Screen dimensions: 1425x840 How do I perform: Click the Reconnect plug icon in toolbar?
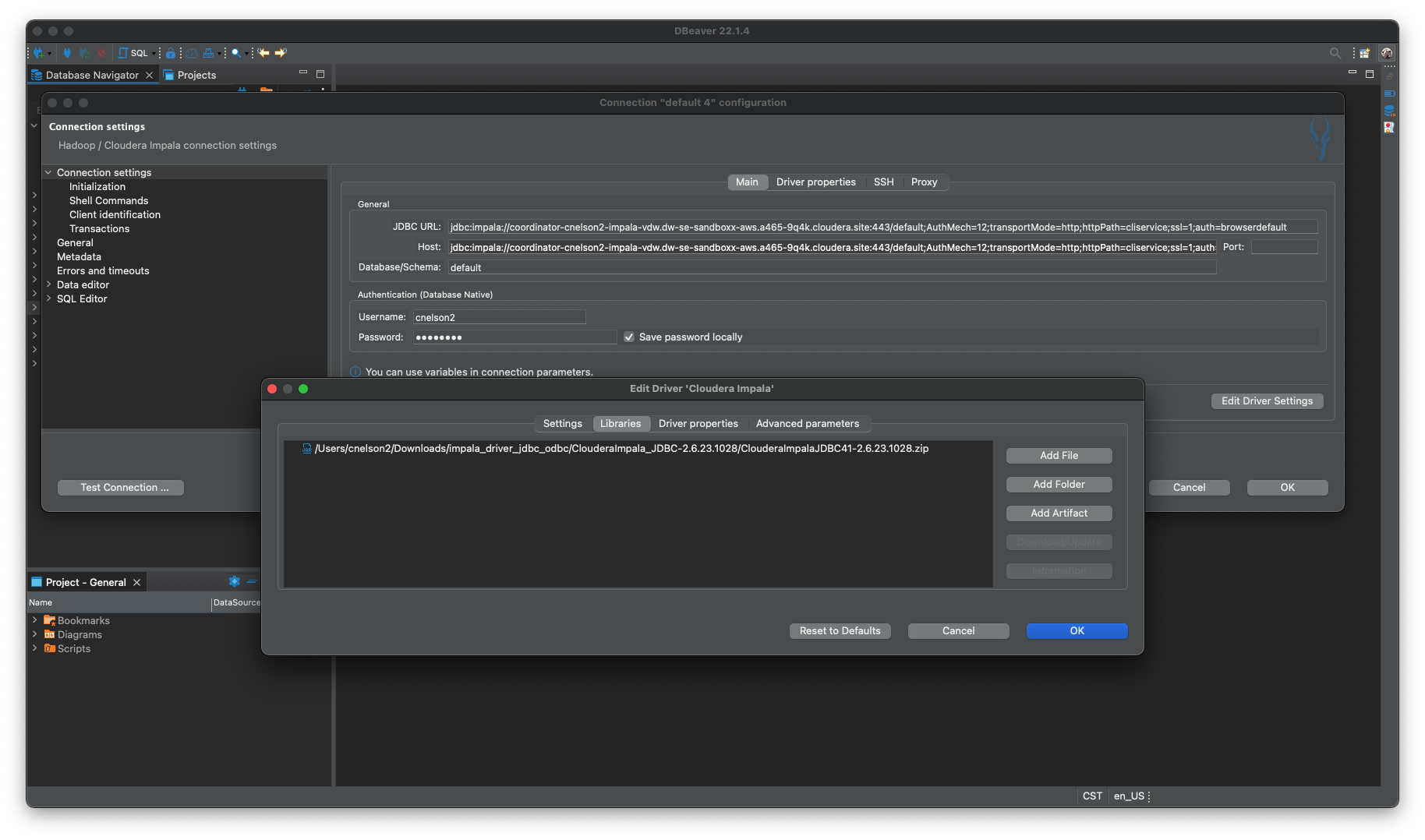tap(83, 53)
